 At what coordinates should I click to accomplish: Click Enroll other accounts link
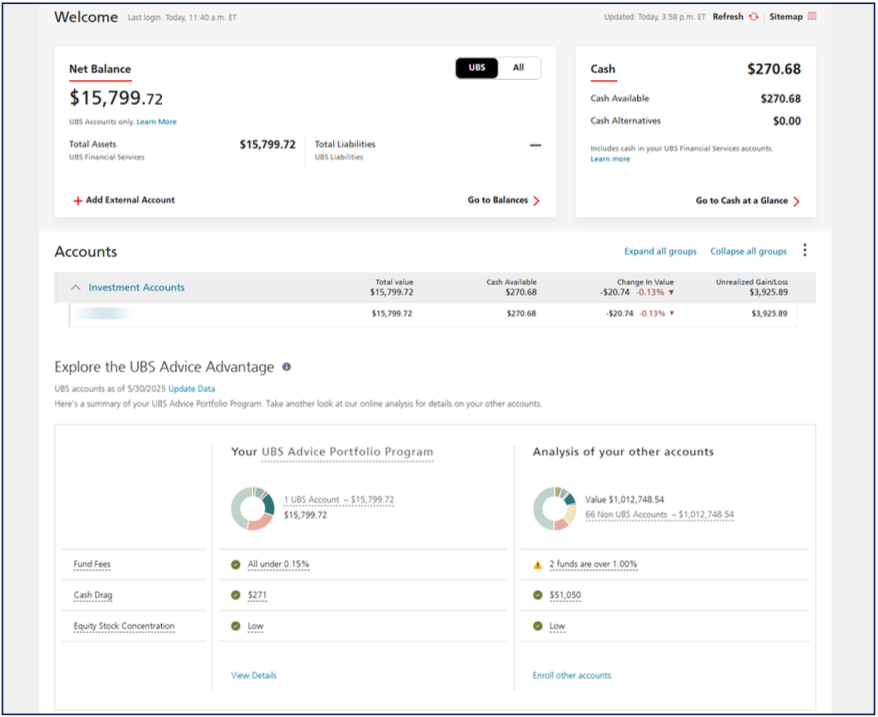pos(572,676)
